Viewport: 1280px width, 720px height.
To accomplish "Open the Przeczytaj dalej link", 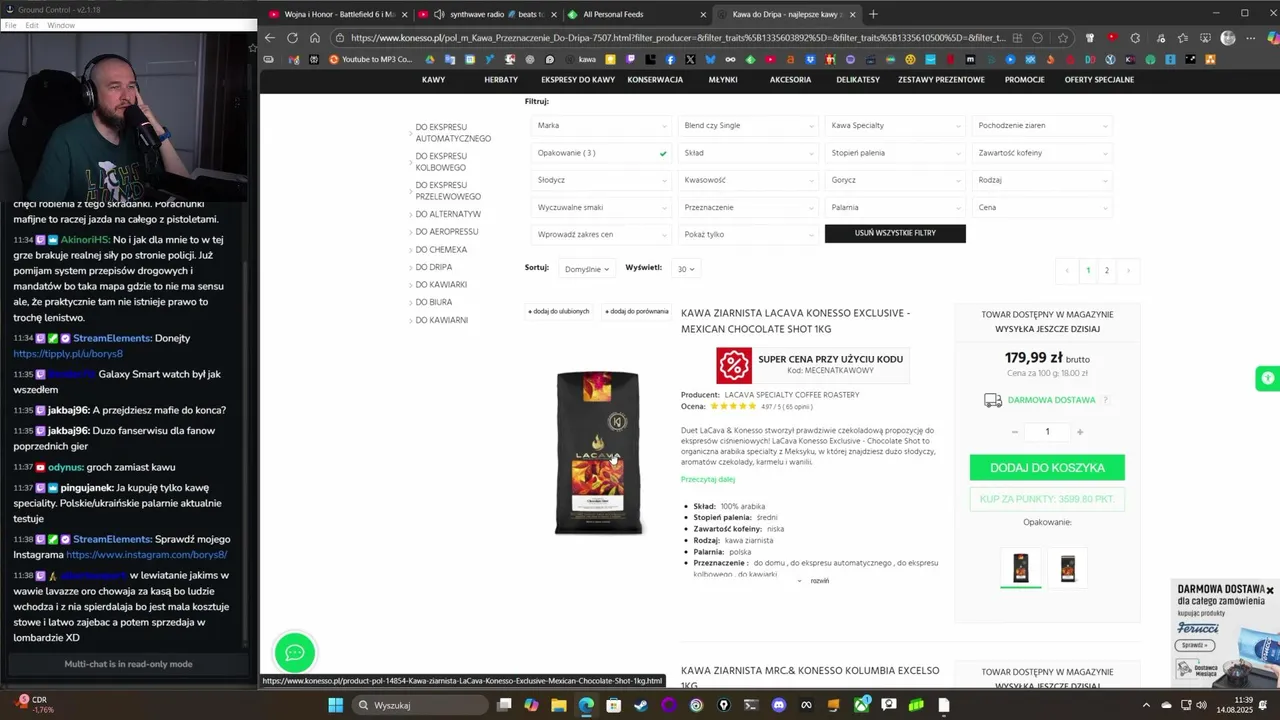I will coord(708,480).
